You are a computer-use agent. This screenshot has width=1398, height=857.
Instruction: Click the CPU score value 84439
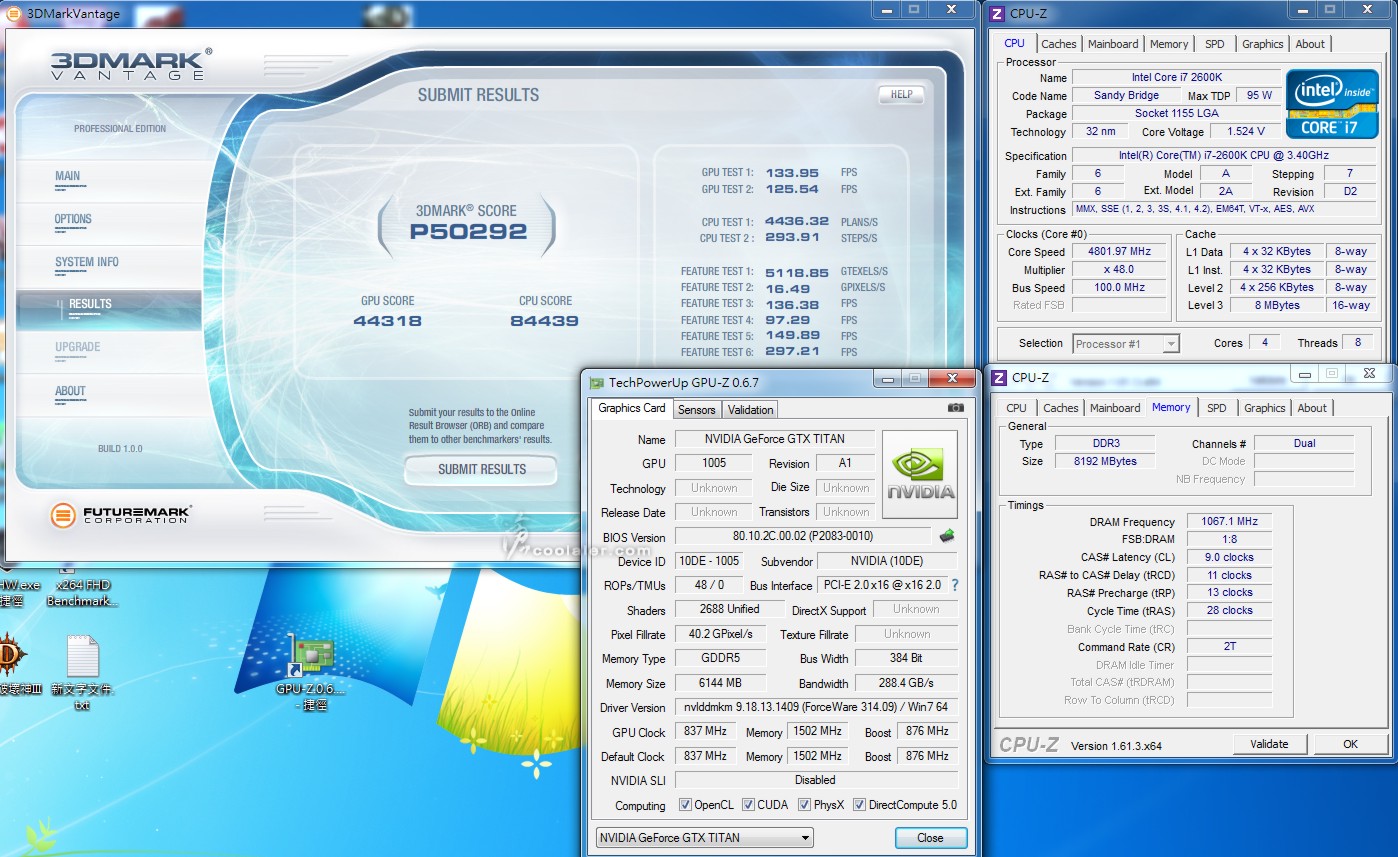click(x=545, y=321)
